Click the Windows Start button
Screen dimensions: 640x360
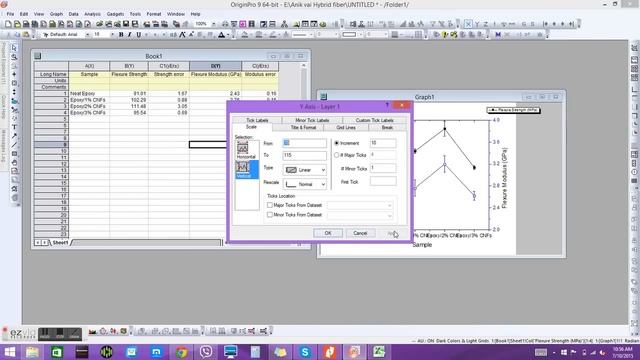[x=9, y=352]
